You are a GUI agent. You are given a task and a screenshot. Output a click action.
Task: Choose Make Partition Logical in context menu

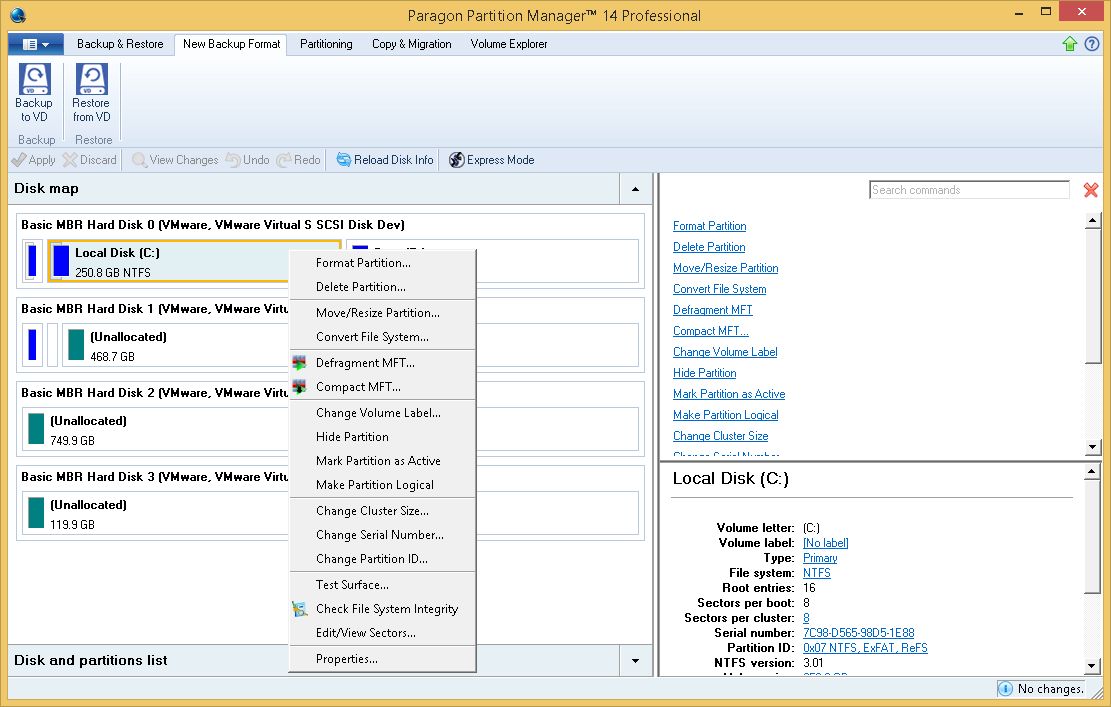[383, 485]
